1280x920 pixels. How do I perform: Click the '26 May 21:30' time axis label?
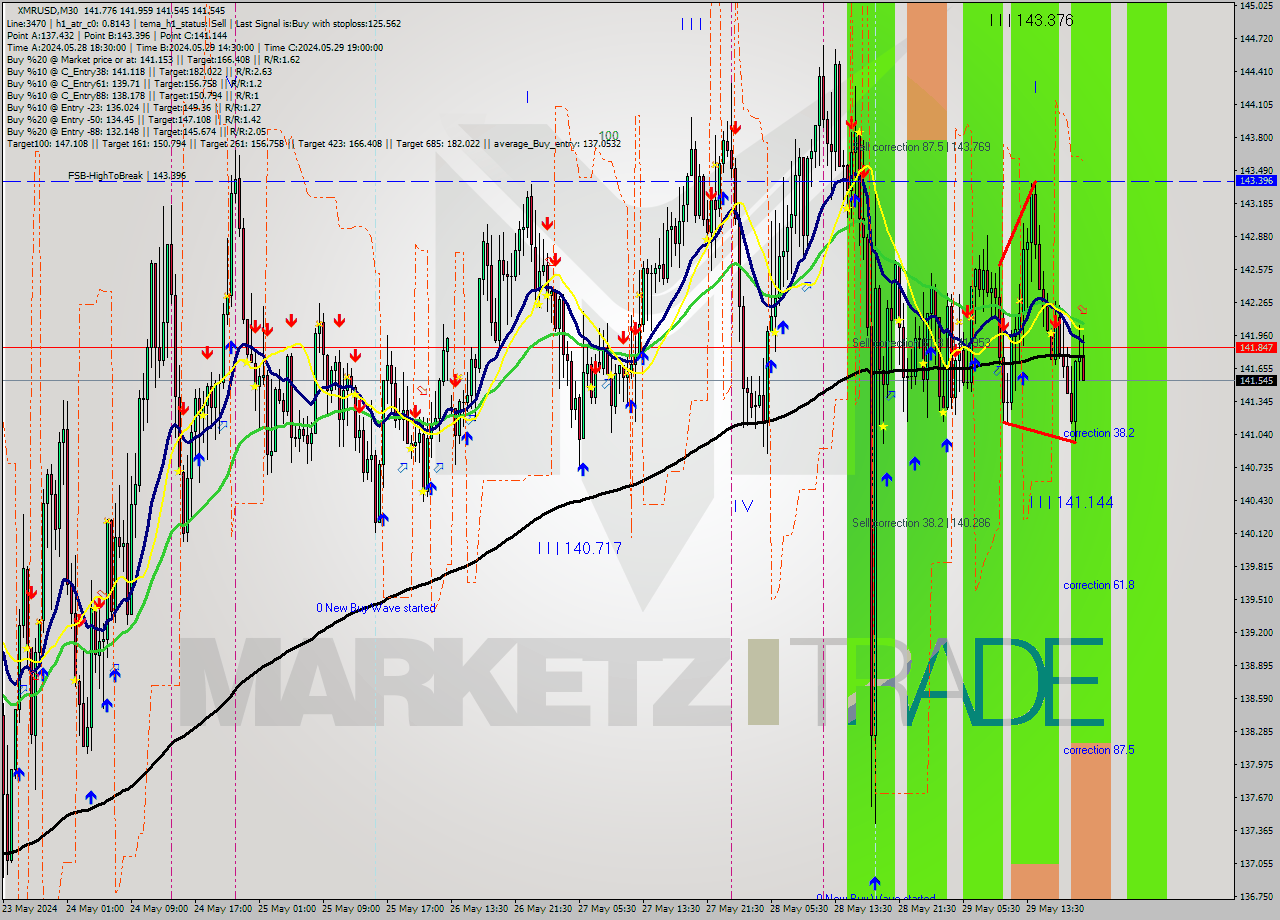point(544,909)
